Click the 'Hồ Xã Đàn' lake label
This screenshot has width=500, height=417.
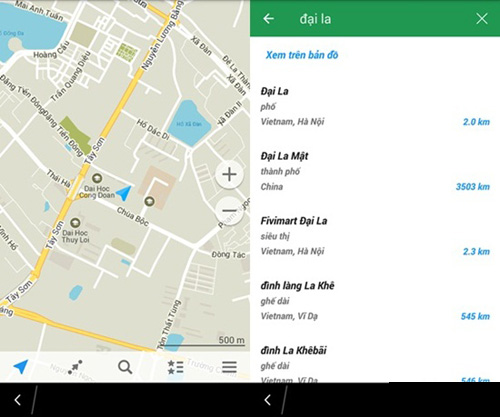click(189, 124)
